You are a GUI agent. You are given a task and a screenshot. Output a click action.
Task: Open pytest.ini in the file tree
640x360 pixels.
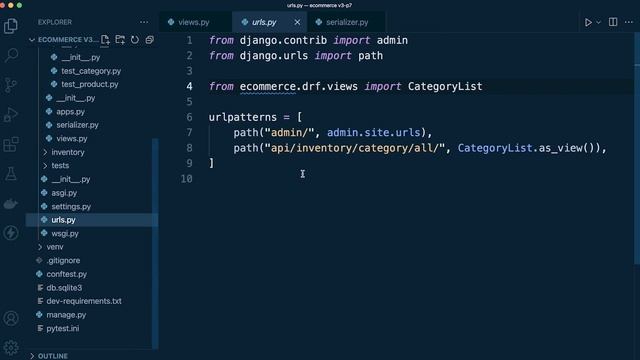63,328
